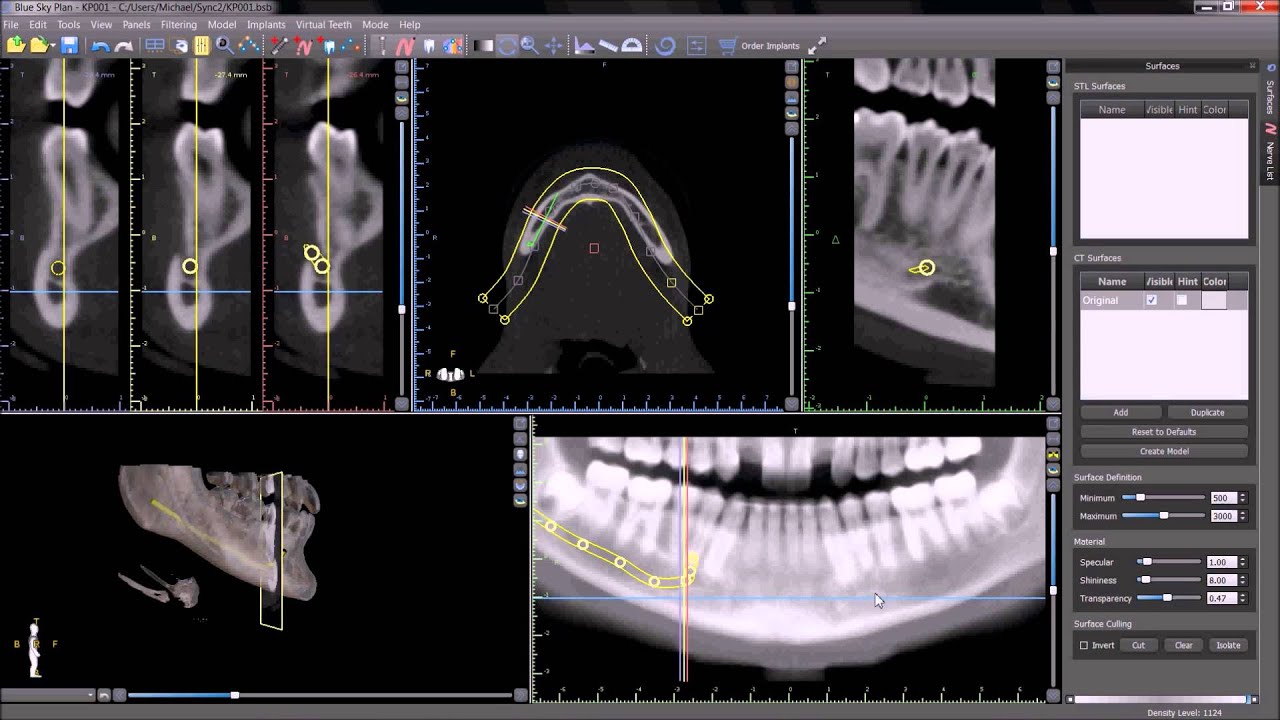Click the Maximum surface definition slider
The image size is (1280, 720).
point(1163,516)
